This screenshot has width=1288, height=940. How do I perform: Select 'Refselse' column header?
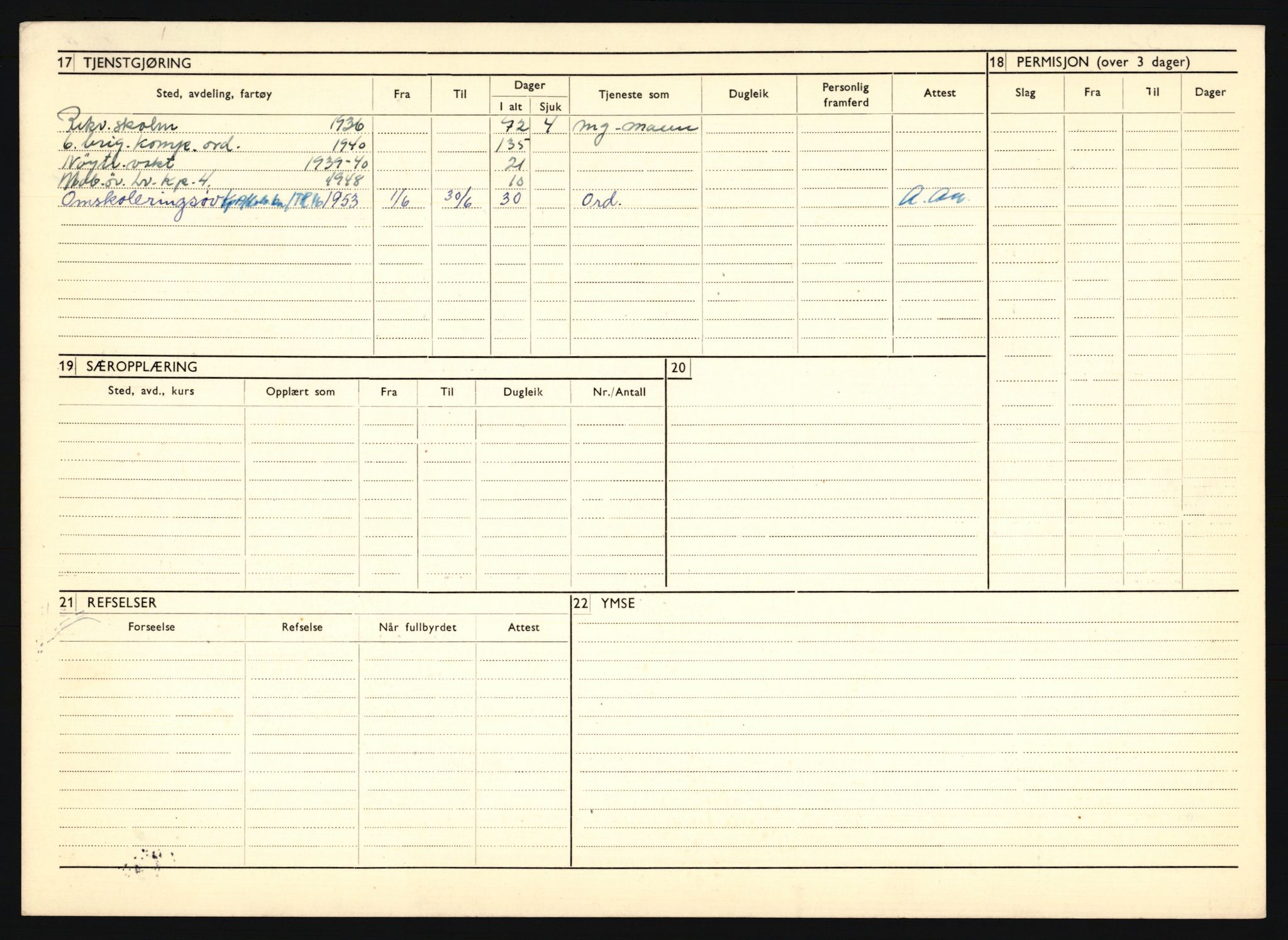(303, 627)
